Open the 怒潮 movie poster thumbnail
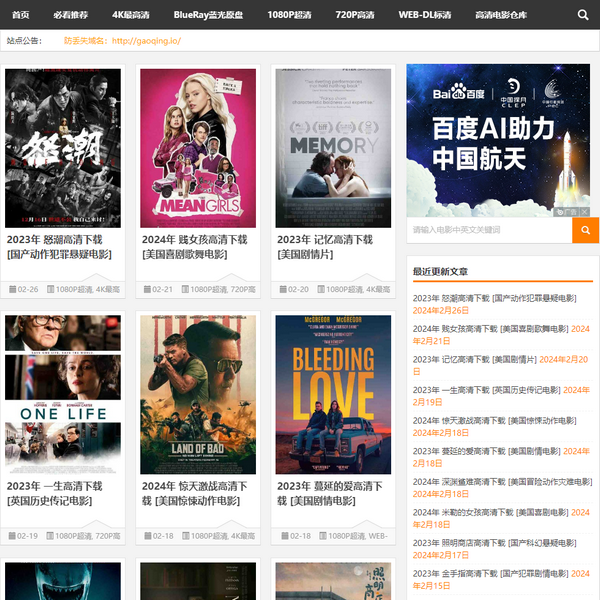The height and width of the screenshot is (600, 600). [x=63, y=148]
